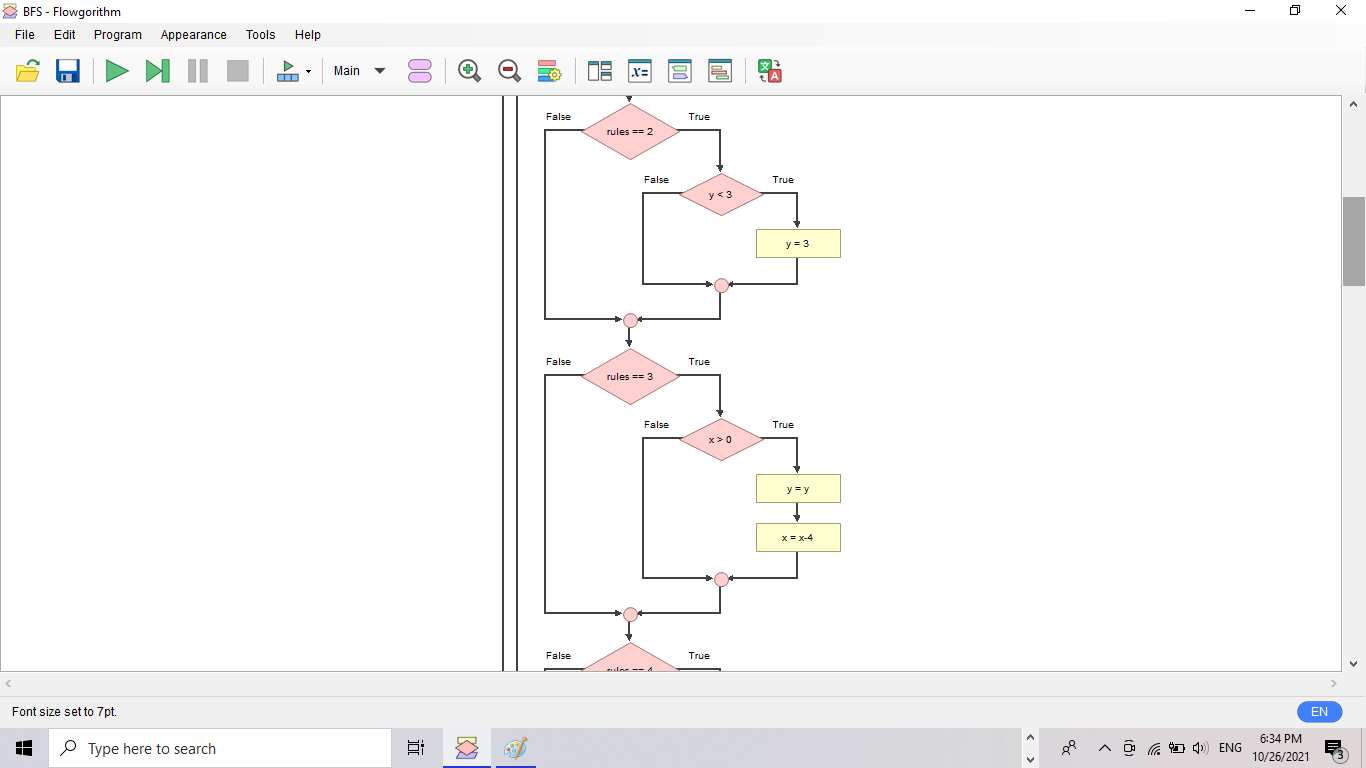
Task: Click the taskbar search box
Action: click(x=220, y=748)
